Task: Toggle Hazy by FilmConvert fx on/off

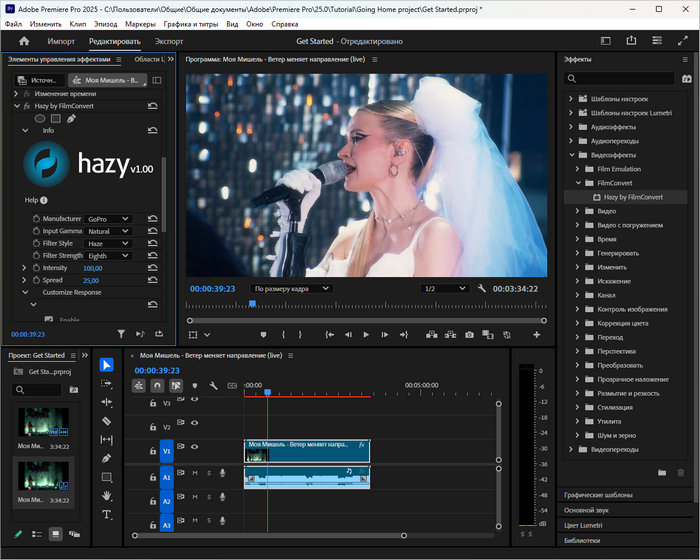Action: (x=27, y=106)
